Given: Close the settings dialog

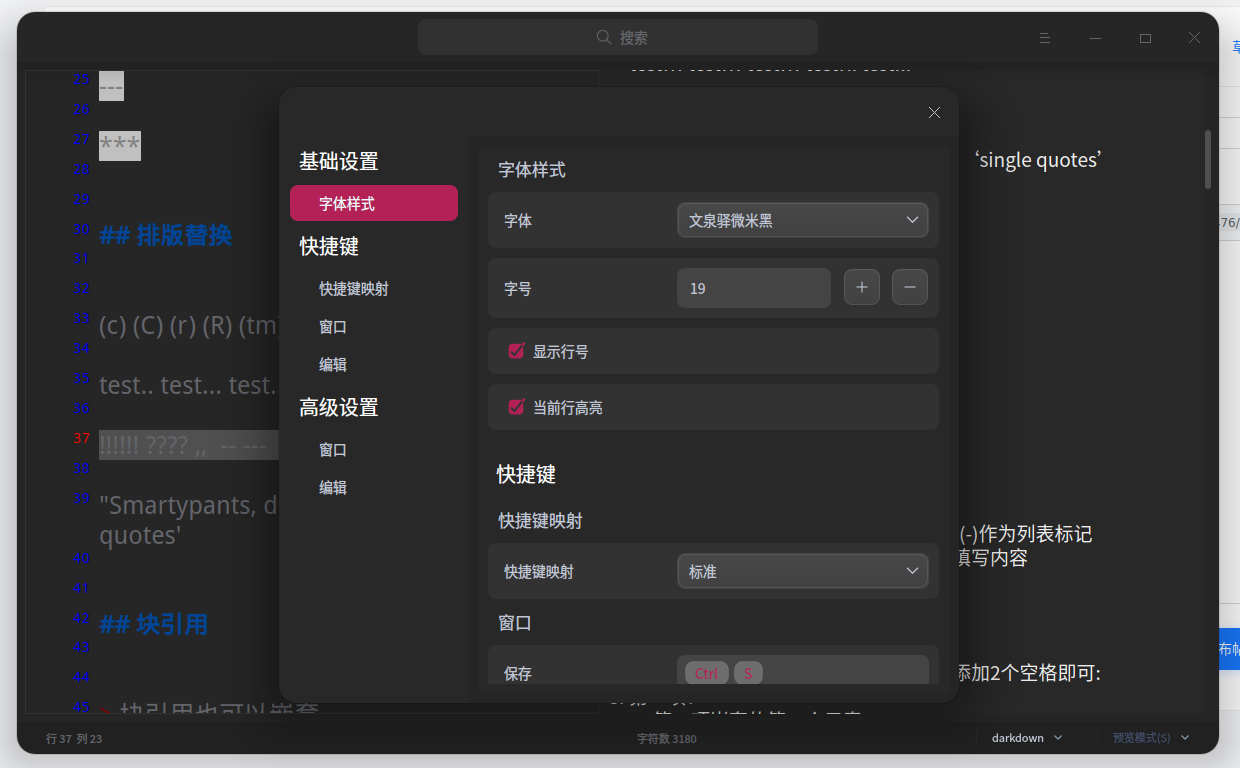Looking at the screenshot, I should pos(934,113).
